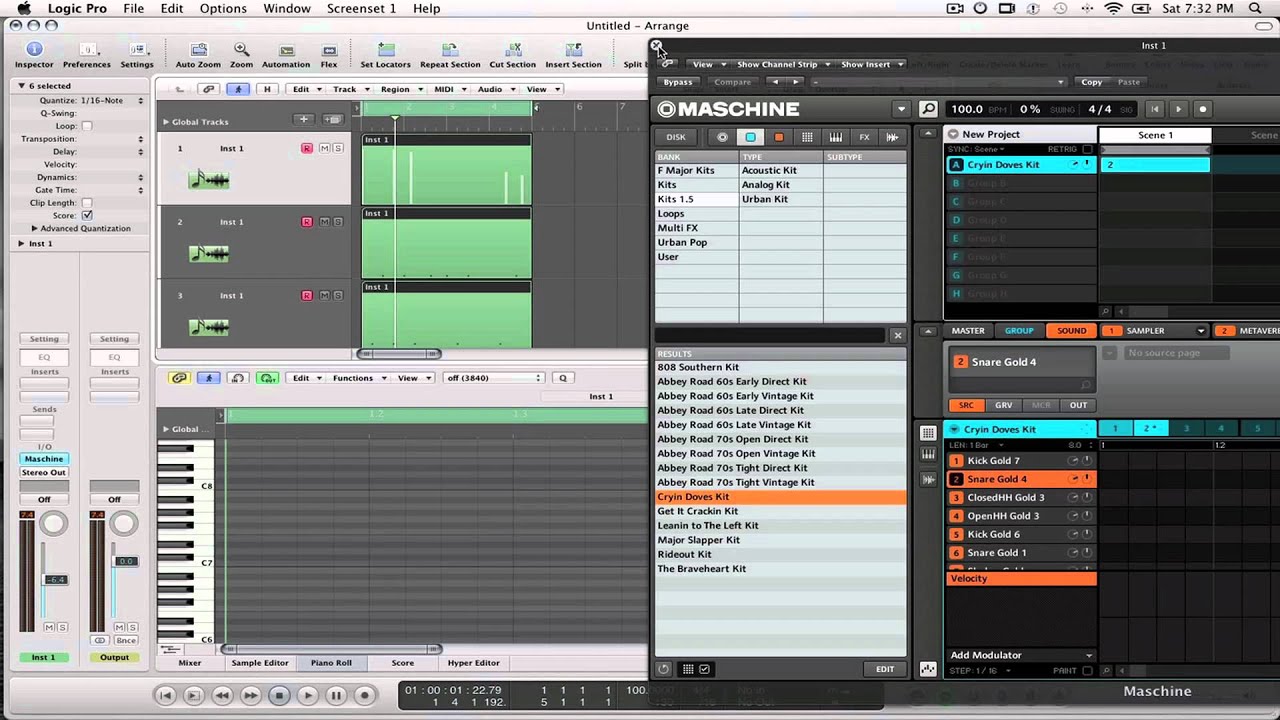Expand the Inst 1 inspector section
The height and width of the screenshot is (720, 1280).
click(21, 243)
